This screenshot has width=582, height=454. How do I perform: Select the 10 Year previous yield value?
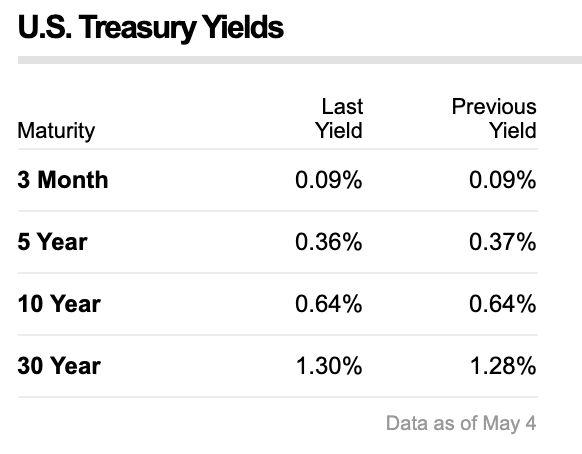[503, 304]
